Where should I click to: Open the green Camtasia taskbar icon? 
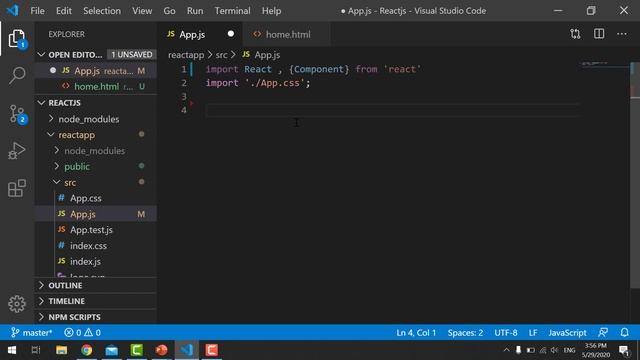point(137,350)
